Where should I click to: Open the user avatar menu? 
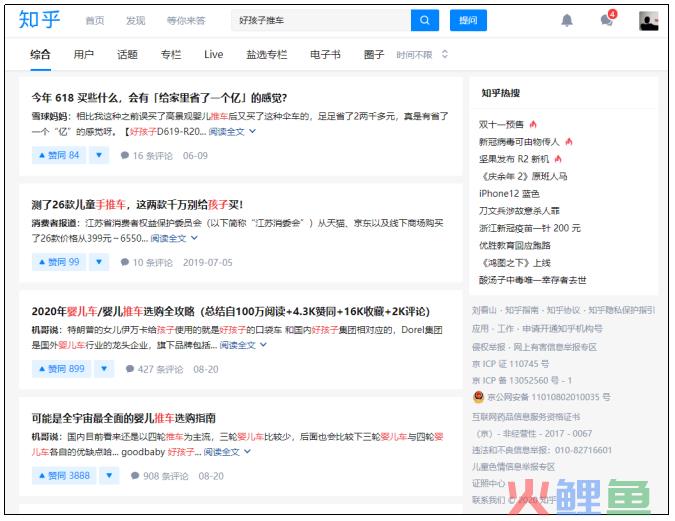pyautogui.click(x=649, y=21)
